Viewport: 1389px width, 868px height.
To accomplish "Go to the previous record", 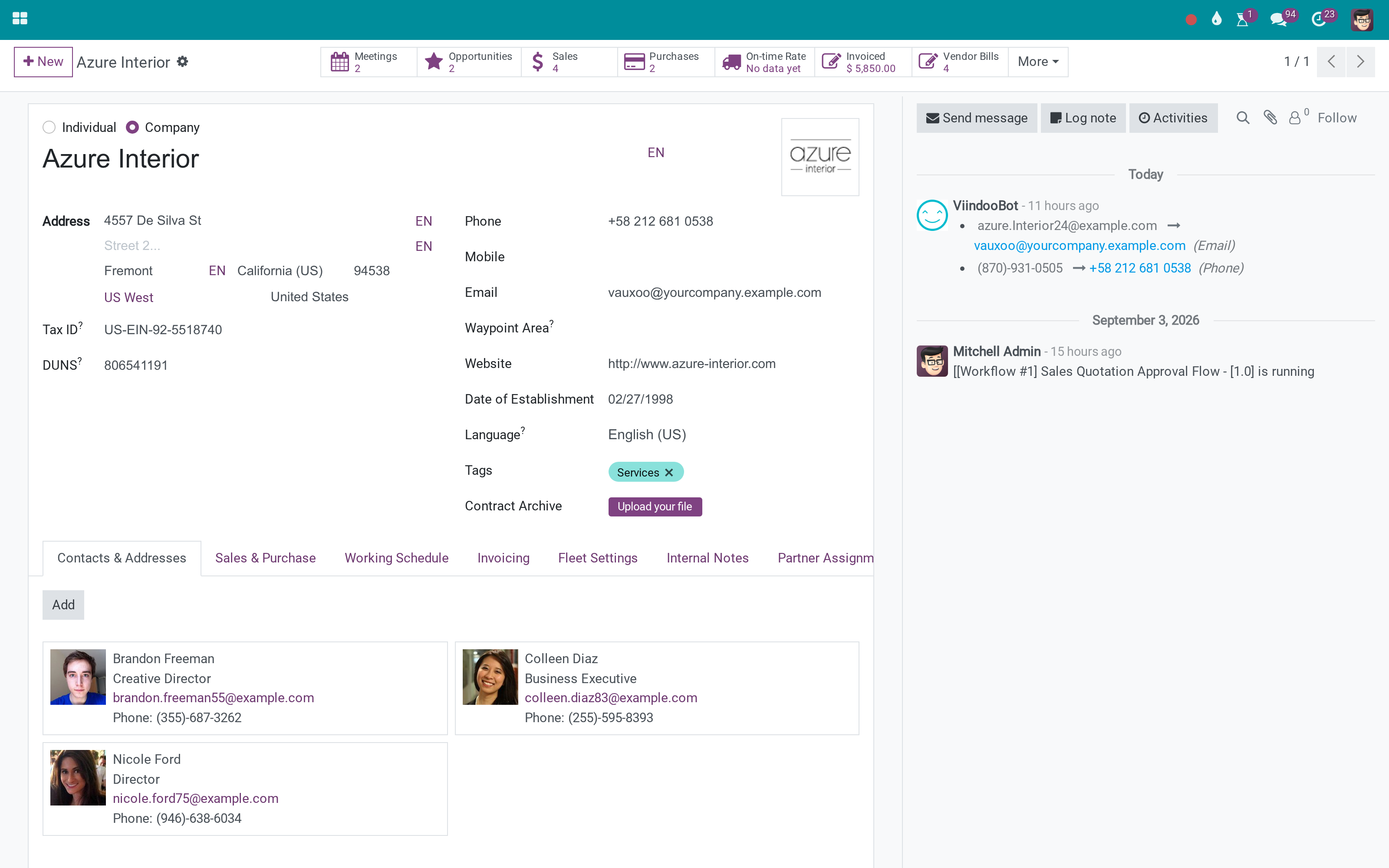I will coord(1332,62).
